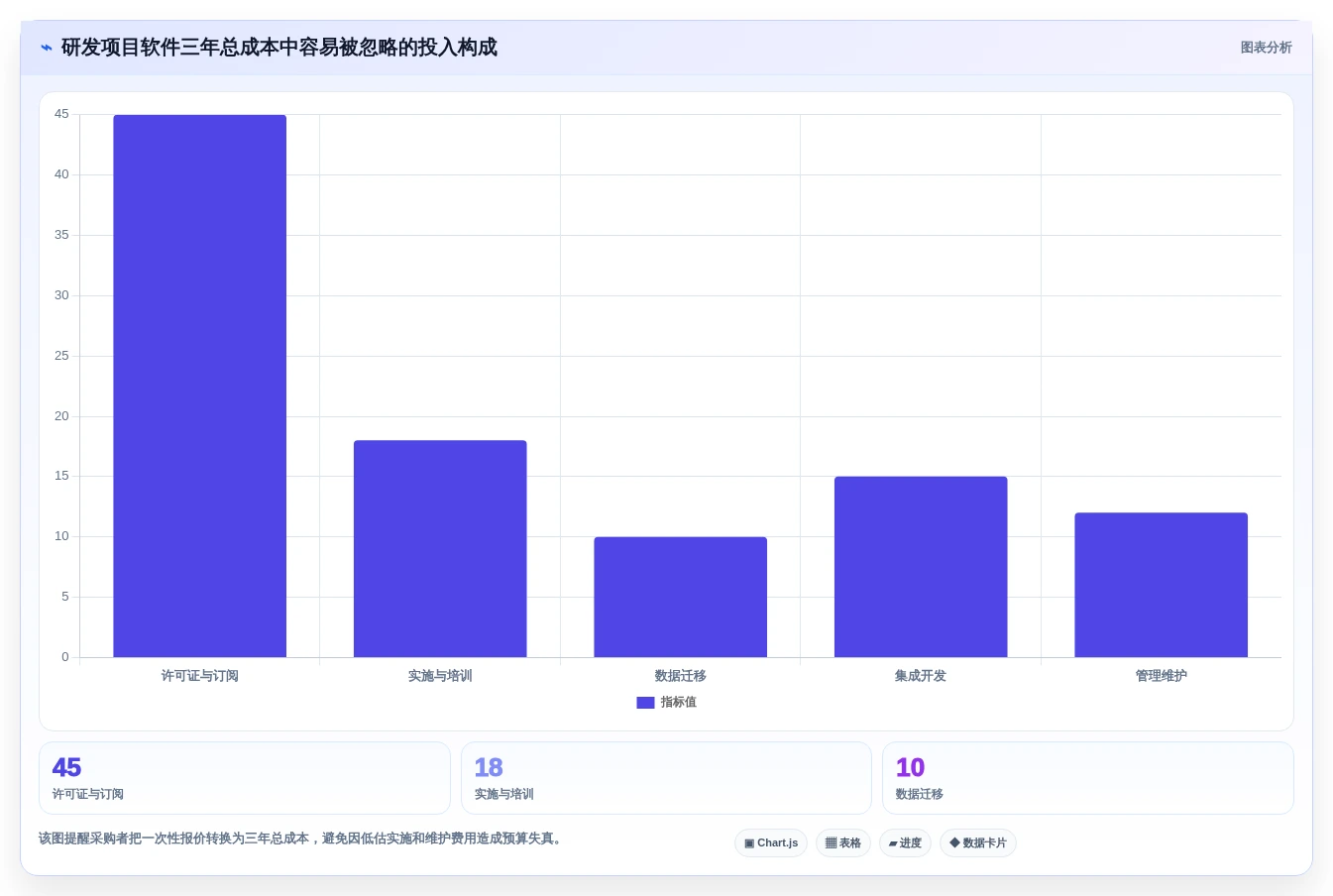Image resolution: width=1333 pixels, height=896 pixels.
Task: Click the chart title 研发项目软件三年总成本
Action: (279, 48)
